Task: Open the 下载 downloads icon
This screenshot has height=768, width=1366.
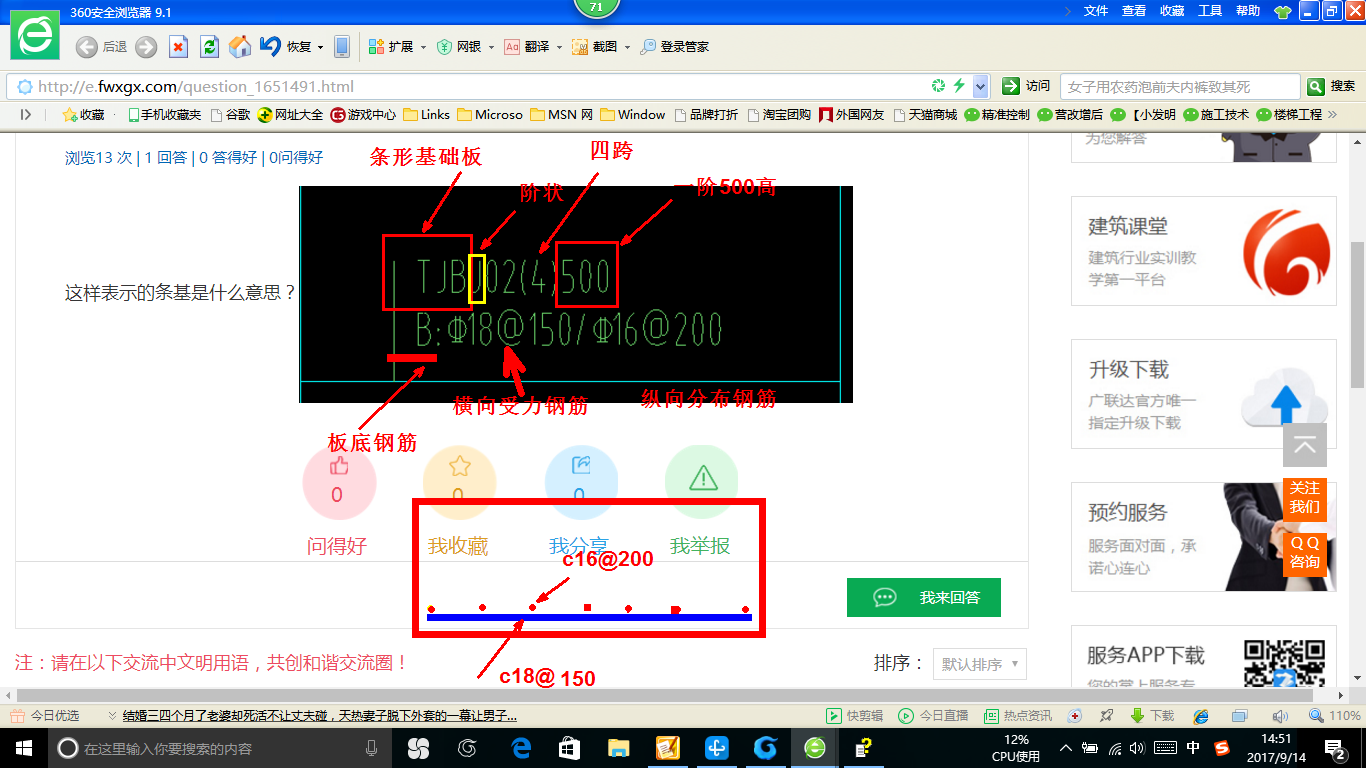Action: (1152, 716)
